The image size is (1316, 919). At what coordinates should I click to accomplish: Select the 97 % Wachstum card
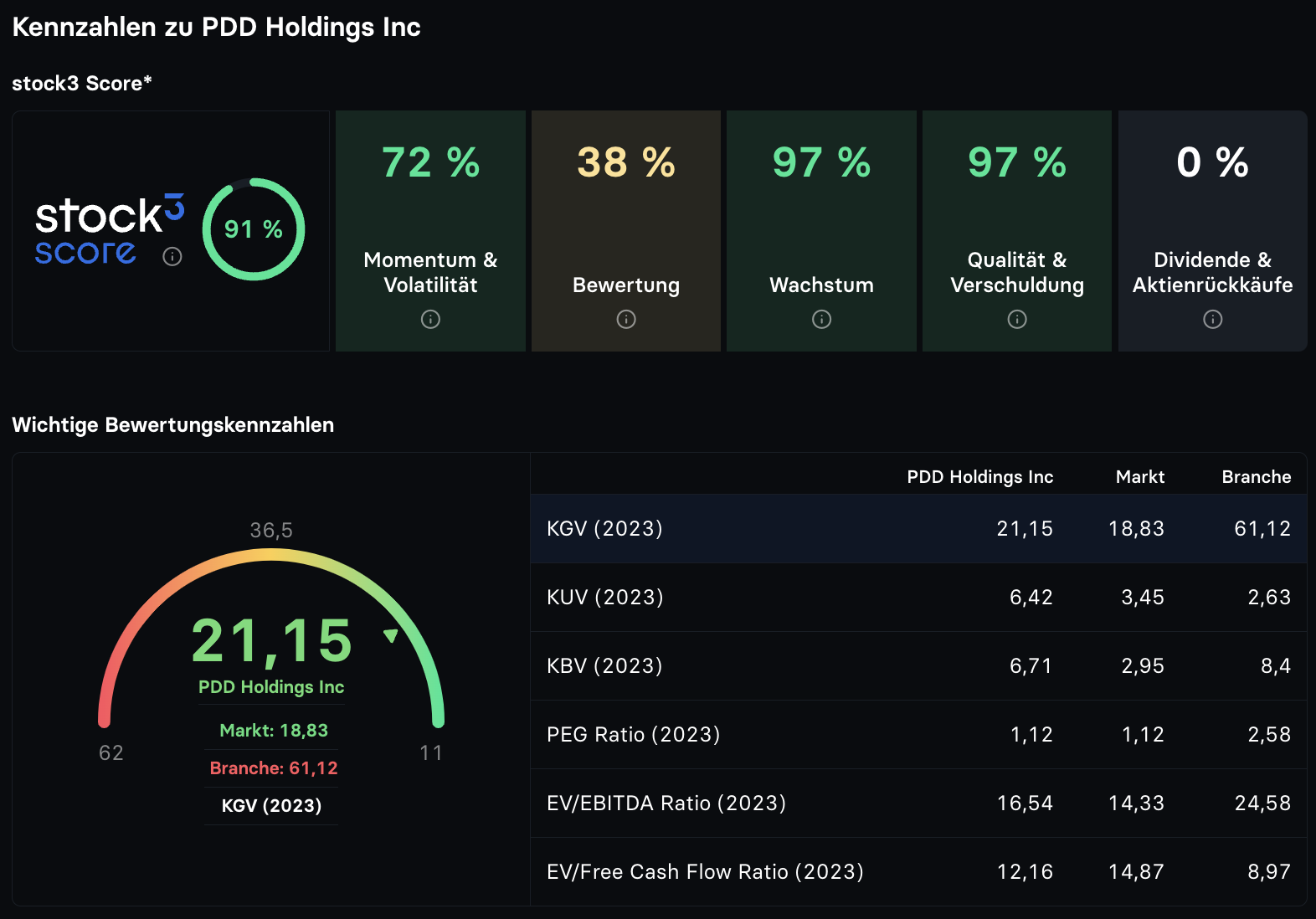click(822, 231)
